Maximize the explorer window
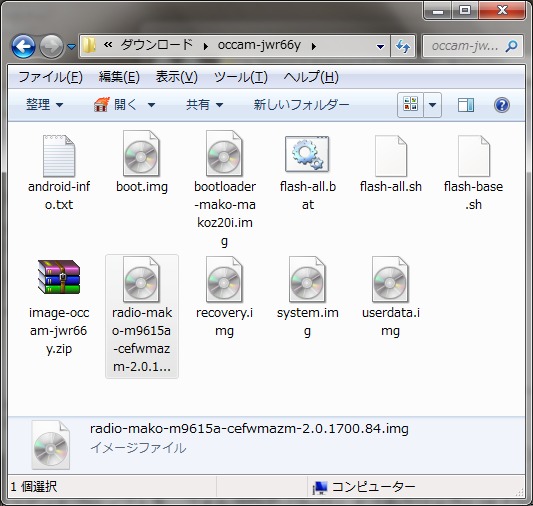The width and height of the screenshot is (533, 506). click(465, 11)
